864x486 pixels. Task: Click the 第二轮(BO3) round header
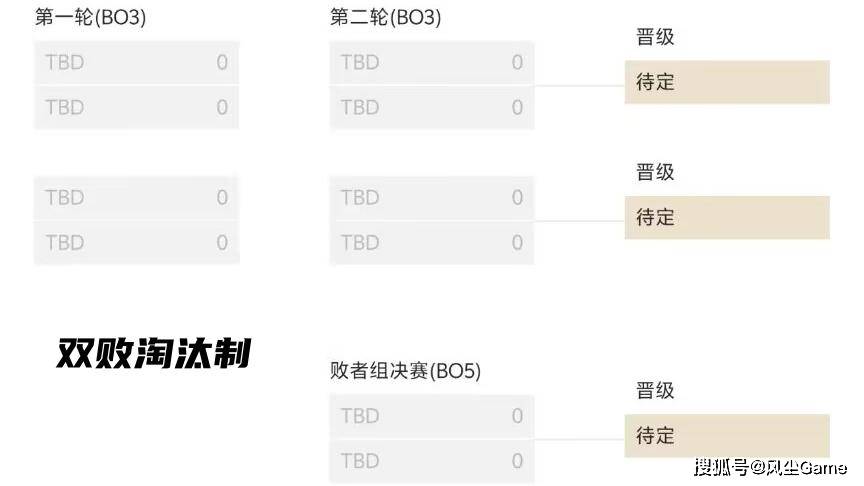pos(385,18)
